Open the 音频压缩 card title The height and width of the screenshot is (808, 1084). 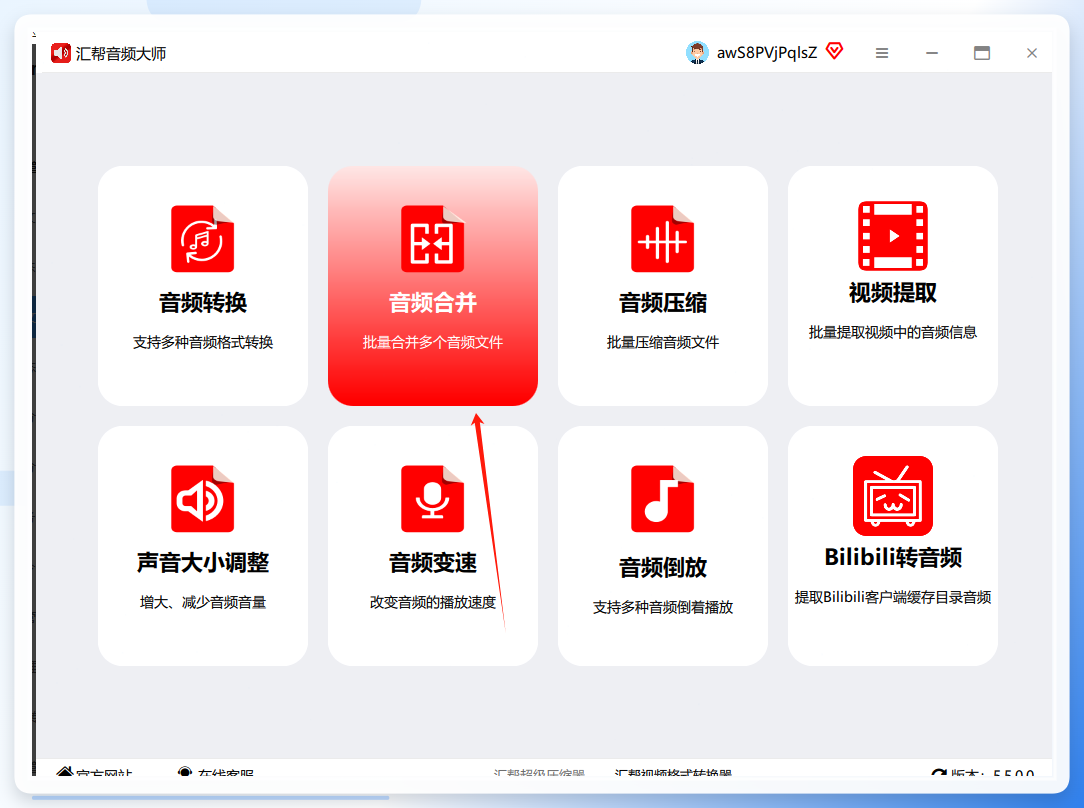pos(662,303)
